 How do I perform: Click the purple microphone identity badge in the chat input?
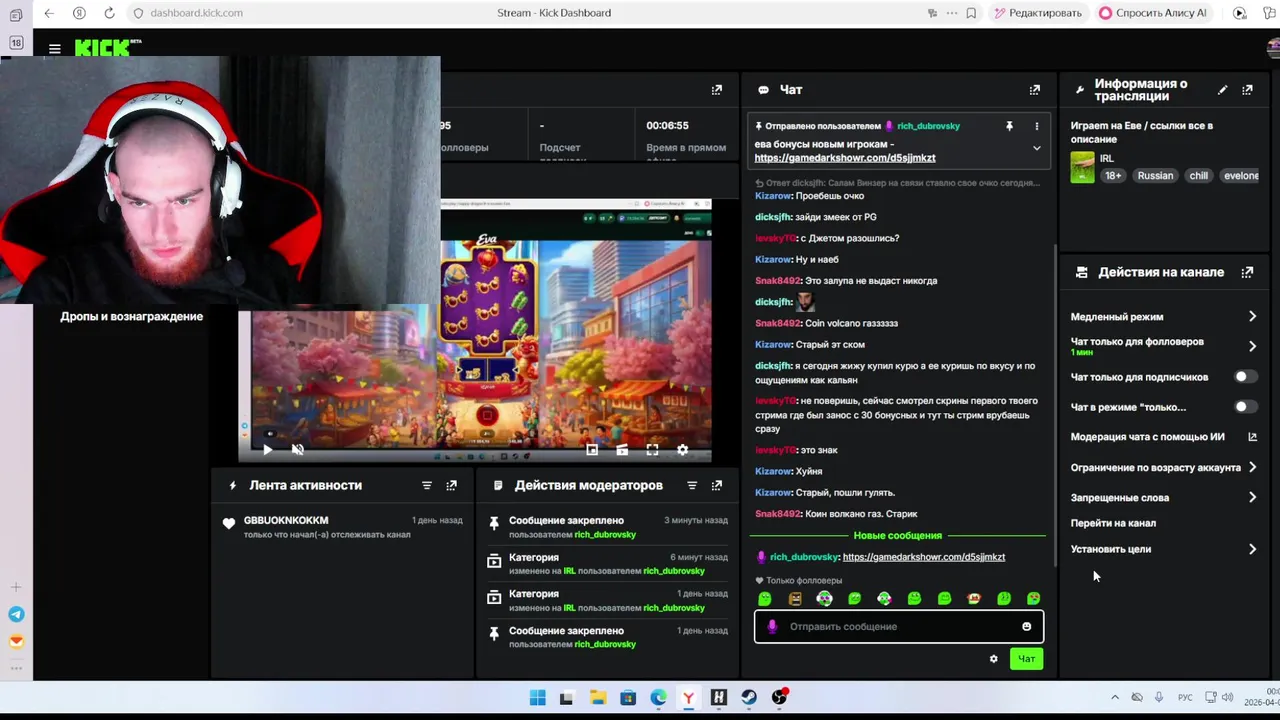[x=772, y=627]
